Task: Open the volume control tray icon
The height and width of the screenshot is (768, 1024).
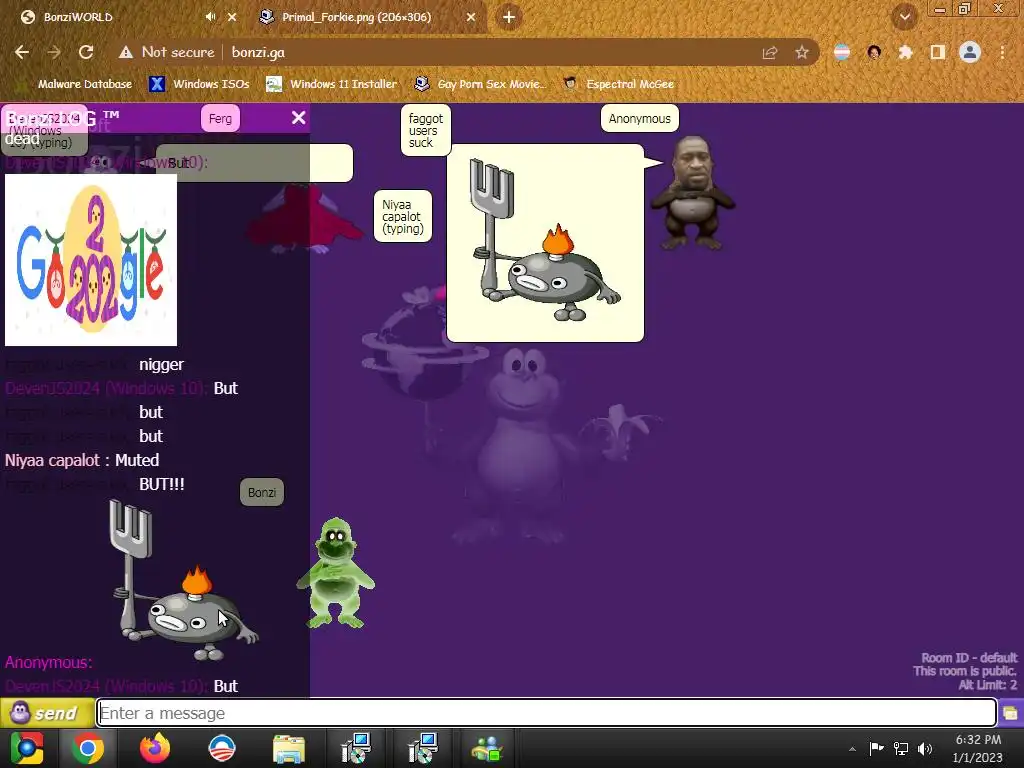Action: (x=925, y=748)
